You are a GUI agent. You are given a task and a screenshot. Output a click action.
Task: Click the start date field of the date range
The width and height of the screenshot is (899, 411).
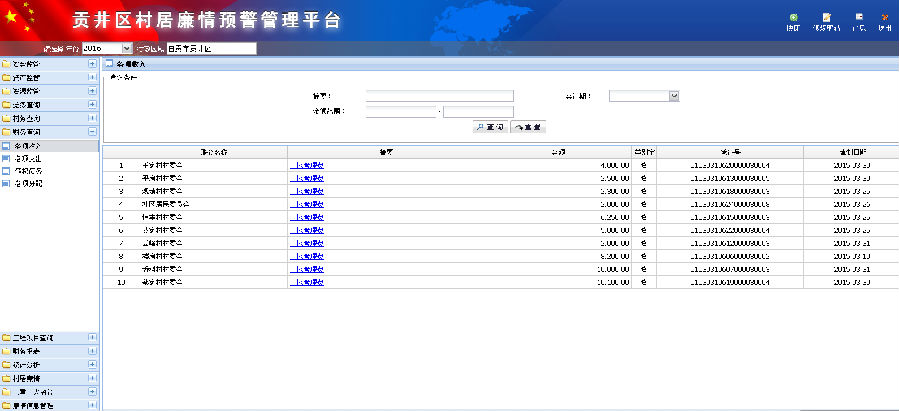402,111
